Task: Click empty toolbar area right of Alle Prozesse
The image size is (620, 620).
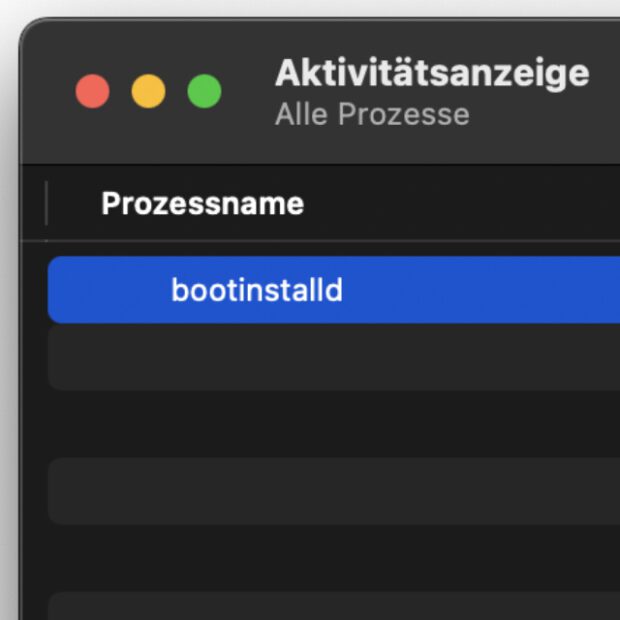Action: tap(545, 114)
